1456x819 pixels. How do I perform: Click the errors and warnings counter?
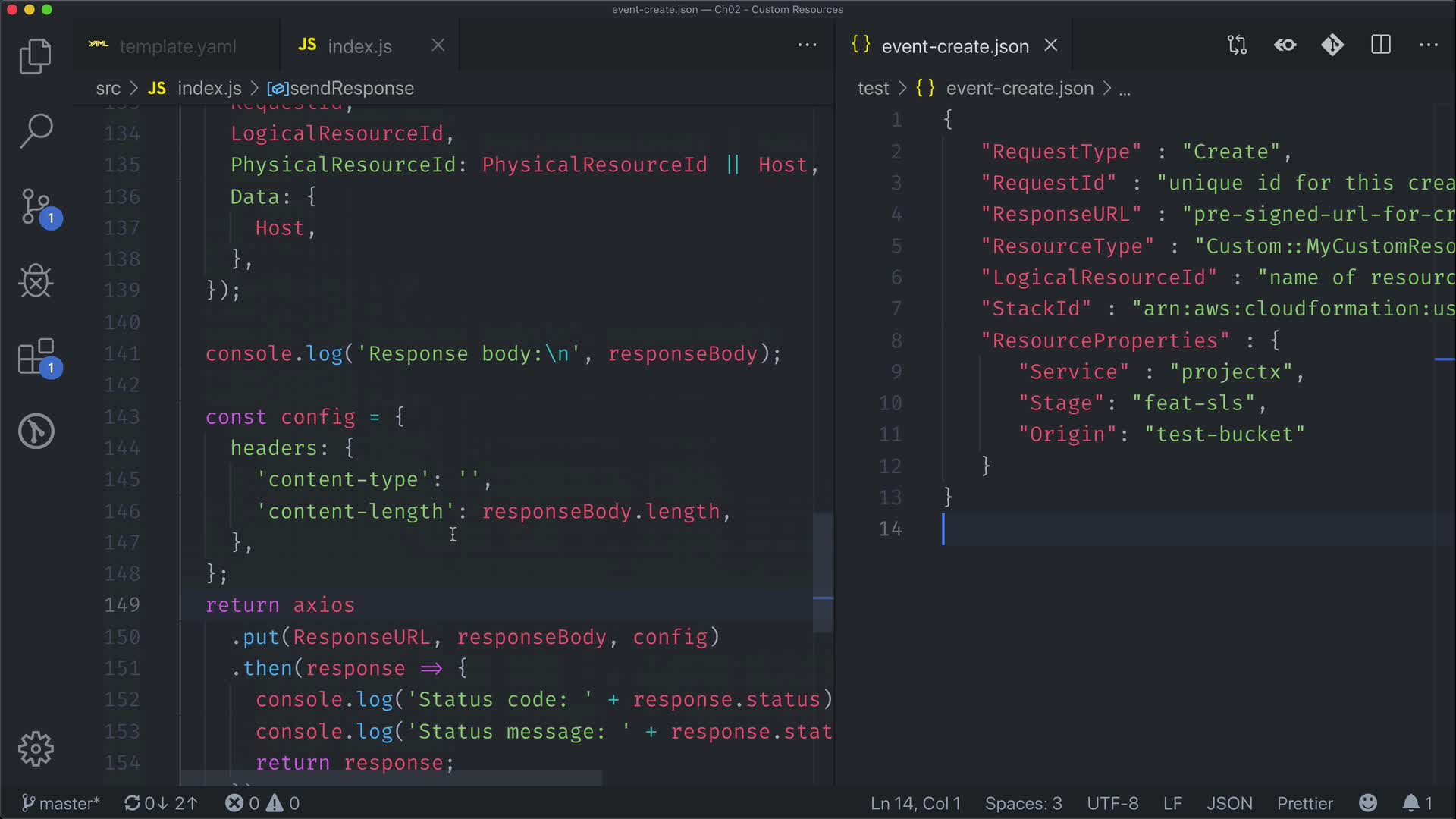[262, 803]
